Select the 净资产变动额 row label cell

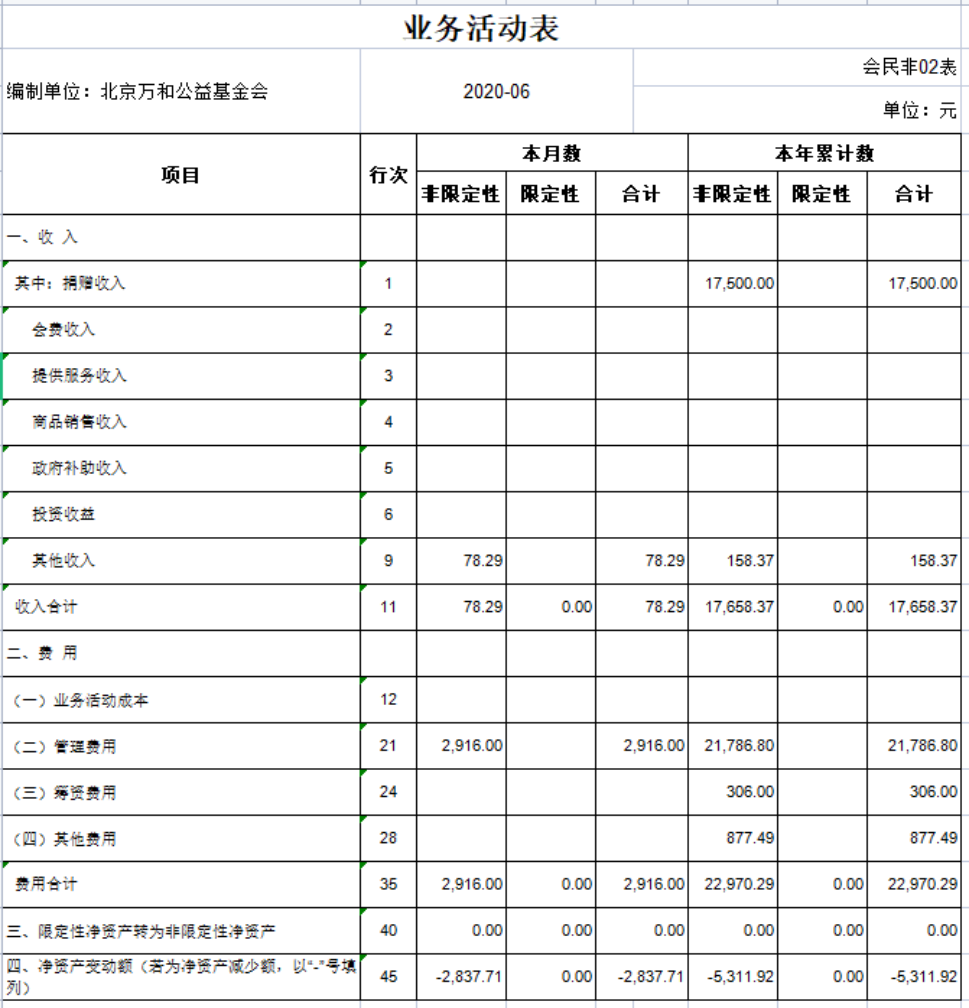[180, 977]
